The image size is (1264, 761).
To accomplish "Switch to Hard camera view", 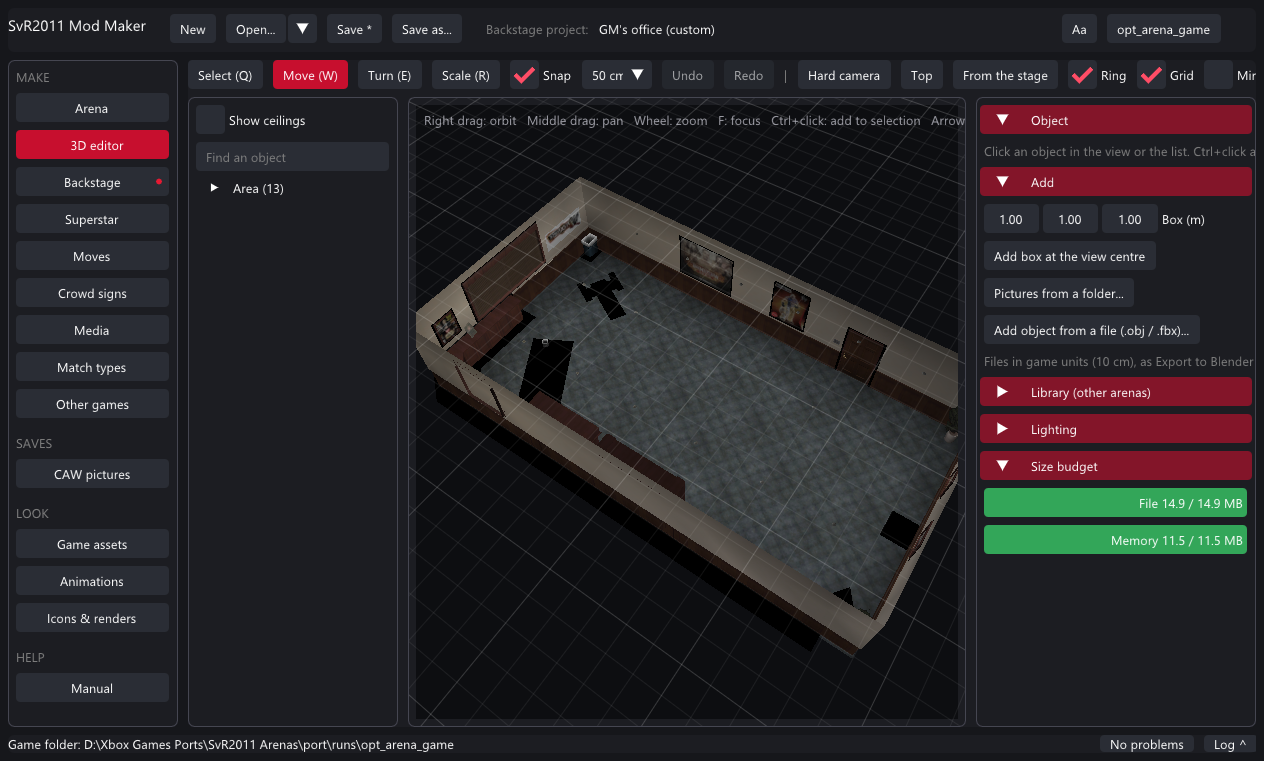I will (844, 75).
